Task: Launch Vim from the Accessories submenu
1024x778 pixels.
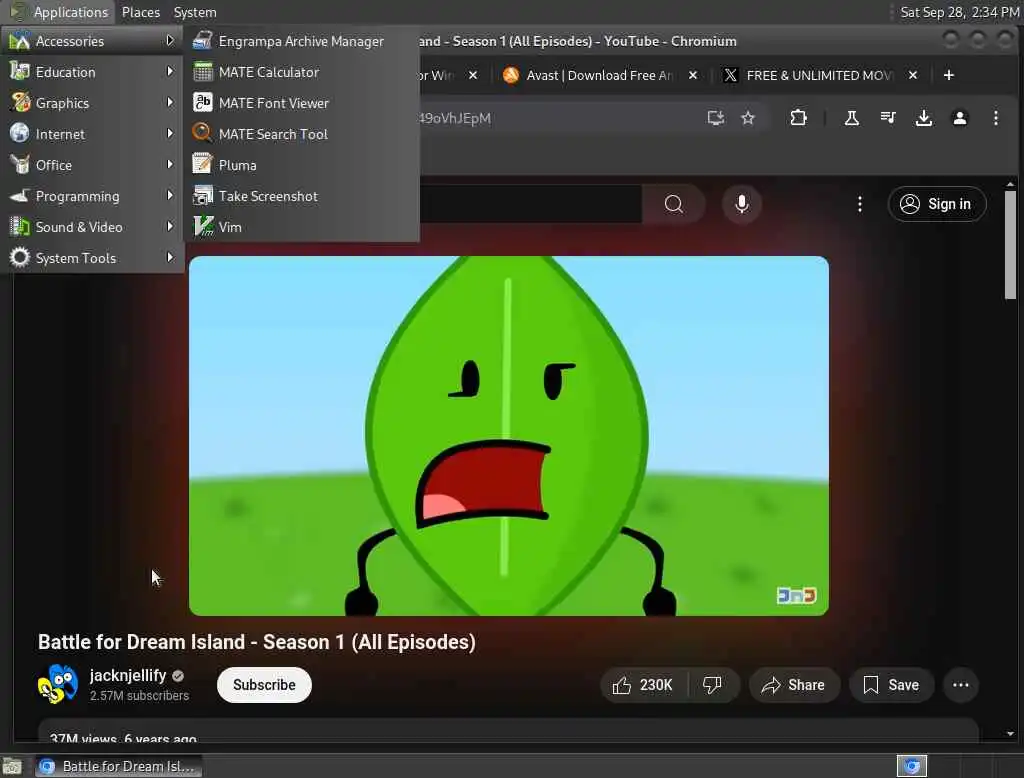Action: pyautogui.click(x=301, y=227)
